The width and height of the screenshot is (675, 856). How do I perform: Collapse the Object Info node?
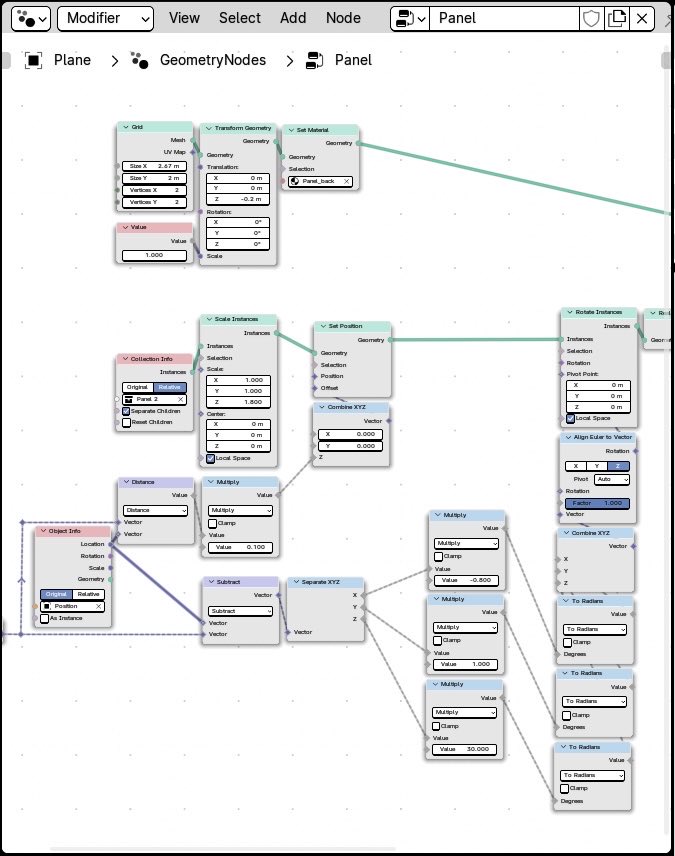click(x=43, y=531)
